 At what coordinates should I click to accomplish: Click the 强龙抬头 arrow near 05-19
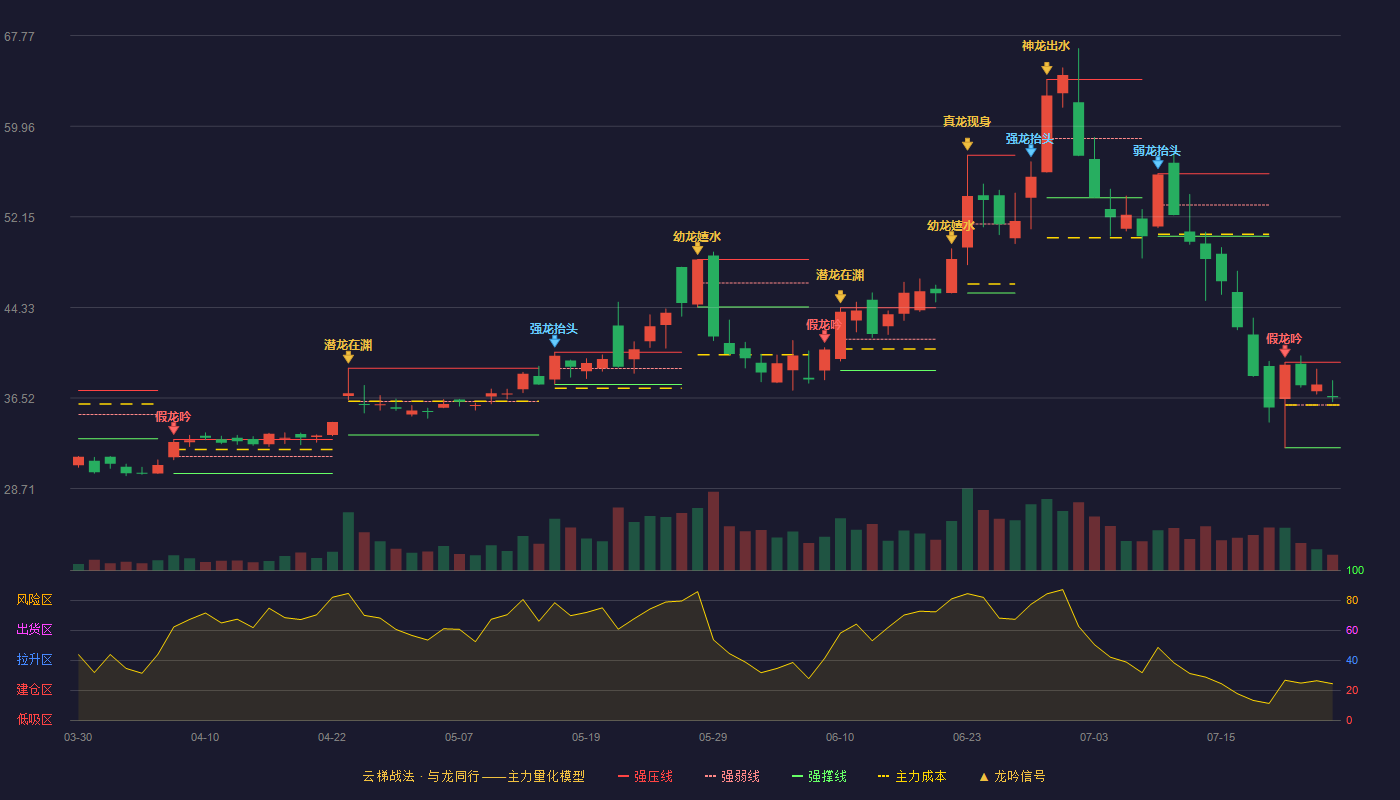pos(554,341)
